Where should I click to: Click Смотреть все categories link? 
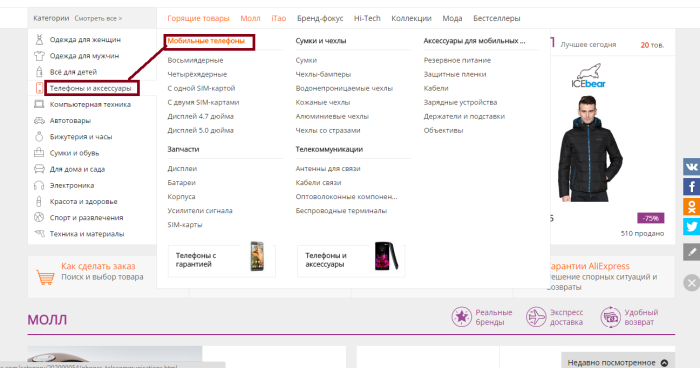[98, 18]
